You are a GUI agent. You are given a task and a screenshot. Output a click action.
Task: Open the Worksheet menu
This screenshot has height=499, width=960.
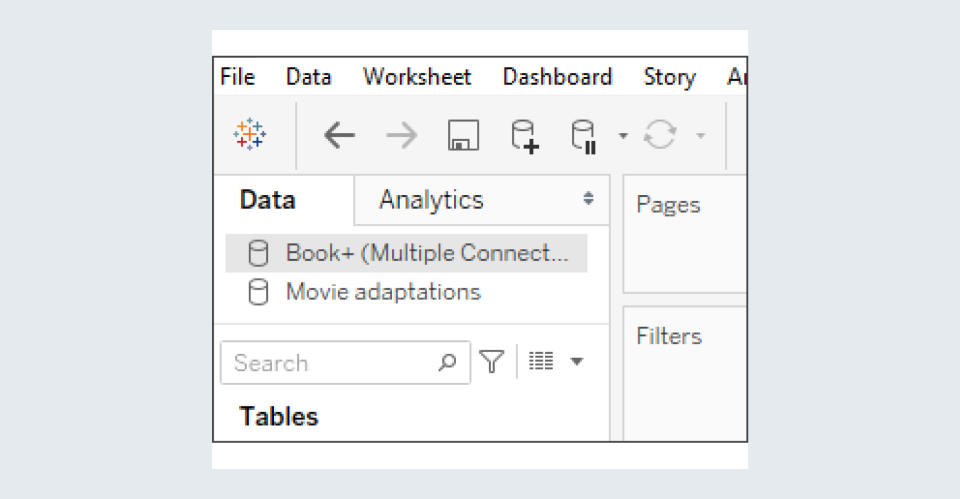417,77
